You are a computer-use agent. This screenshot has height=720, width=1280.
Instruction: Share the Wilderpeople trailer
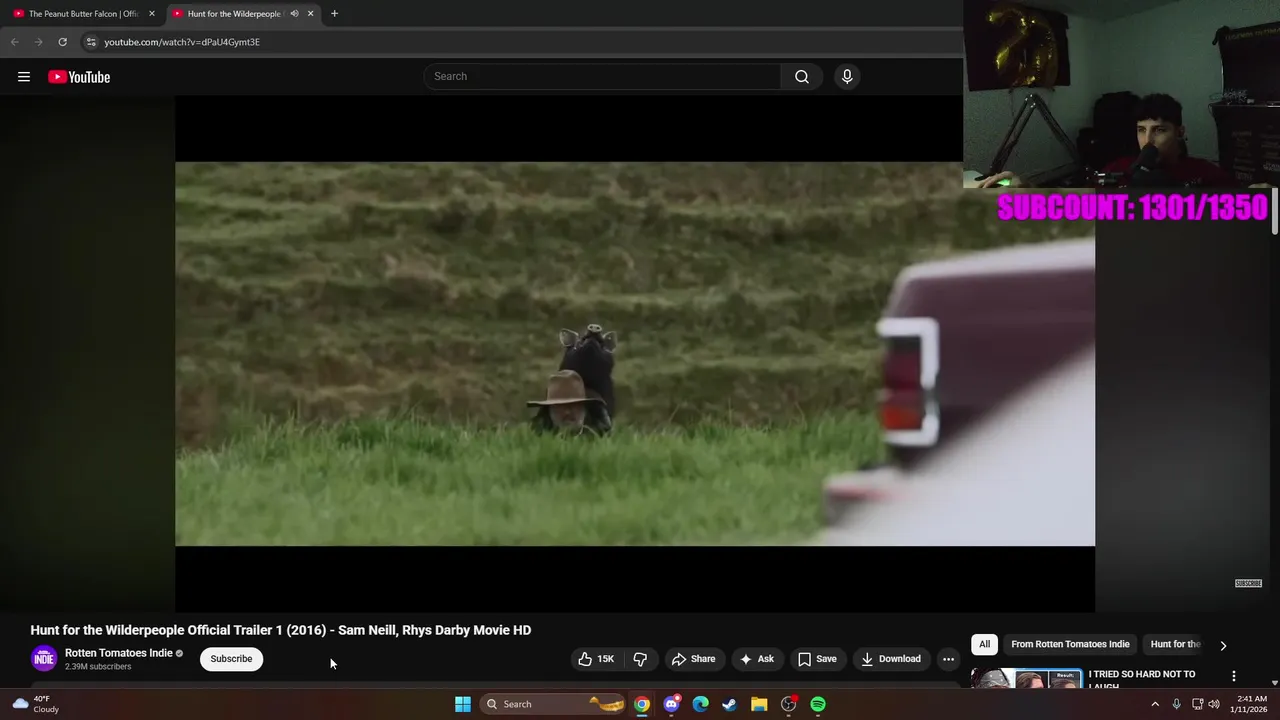coord(694,659)
